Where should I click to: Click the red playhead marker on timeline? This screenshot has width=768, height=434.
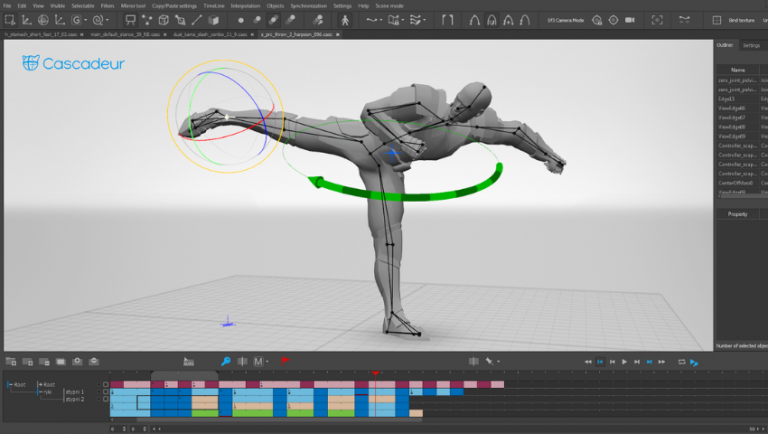pyautogui.click(x=375, y=373)
